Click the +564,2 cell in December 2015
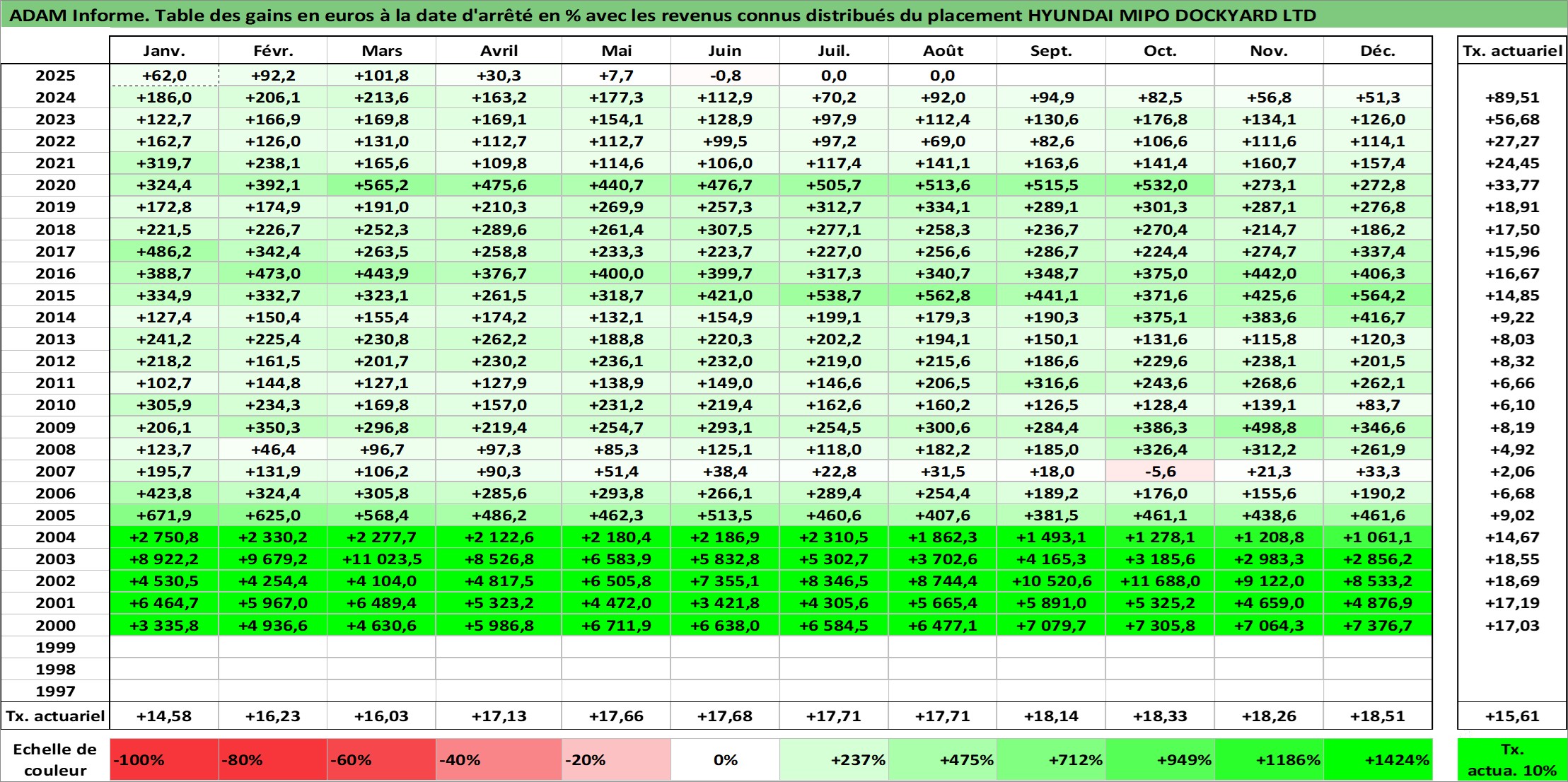The image size is (1568, 782). (x=1378, y=295)
